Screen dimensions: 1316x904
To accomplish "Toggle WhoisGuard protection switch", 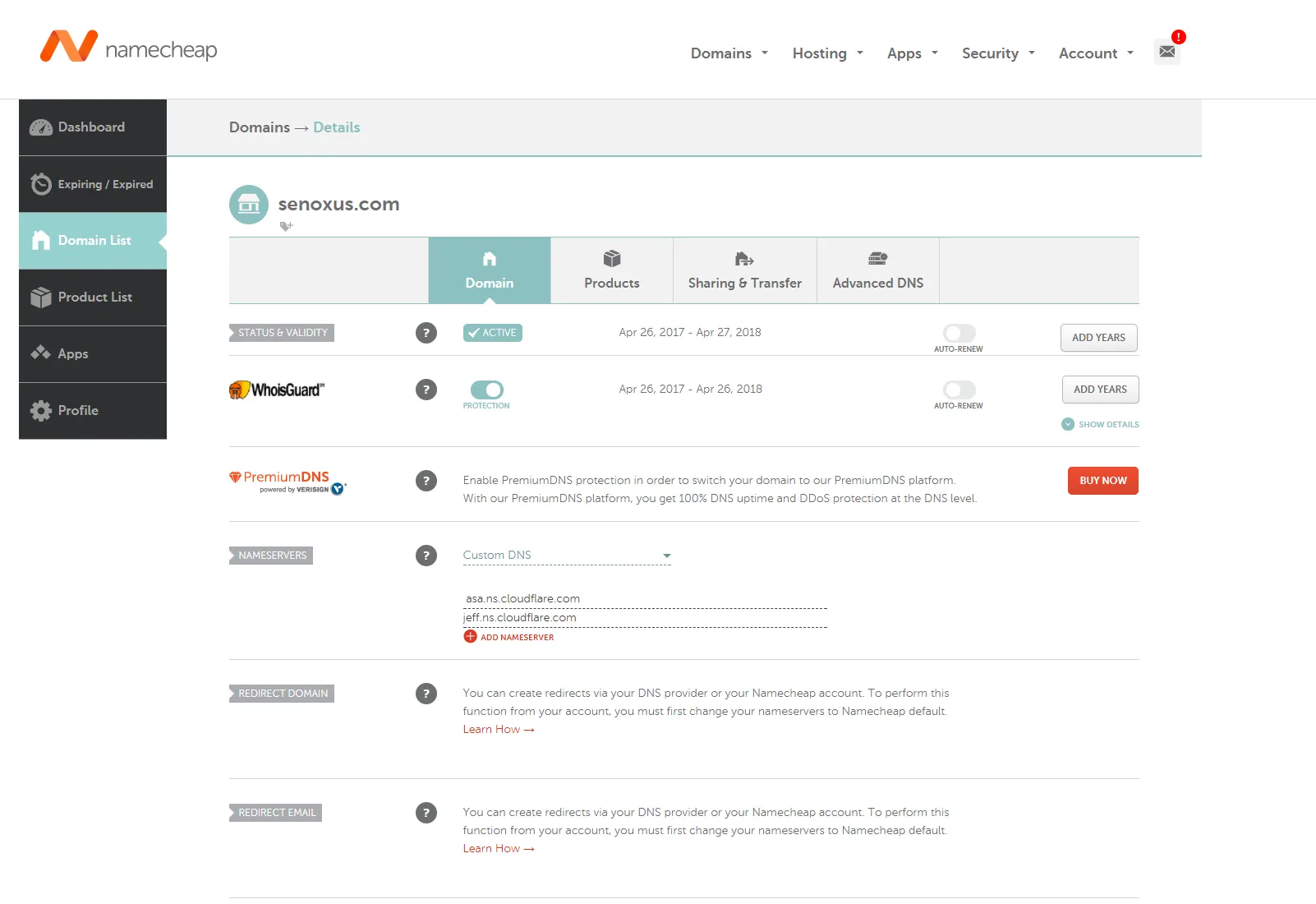I will tap(486, 390).
